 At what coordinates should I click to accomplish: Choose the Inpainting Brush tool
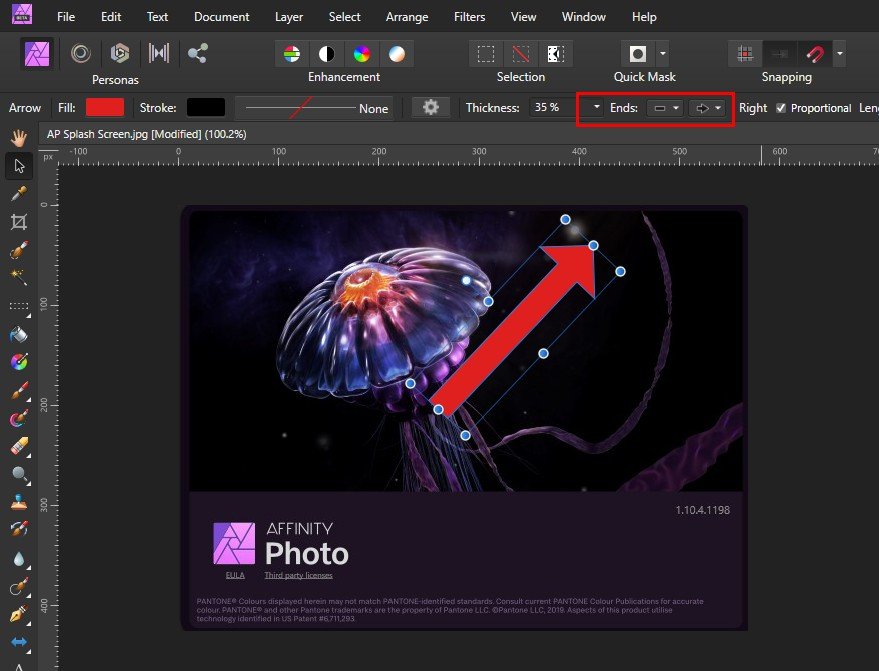click(x=19, y=529)
